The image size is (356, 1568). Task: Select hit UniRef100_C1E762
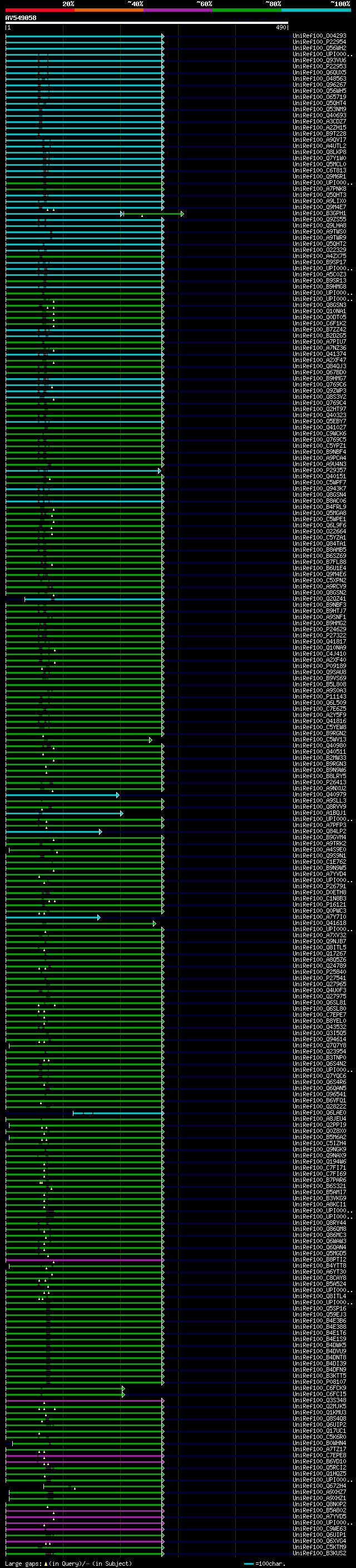(x=319, y=861)
